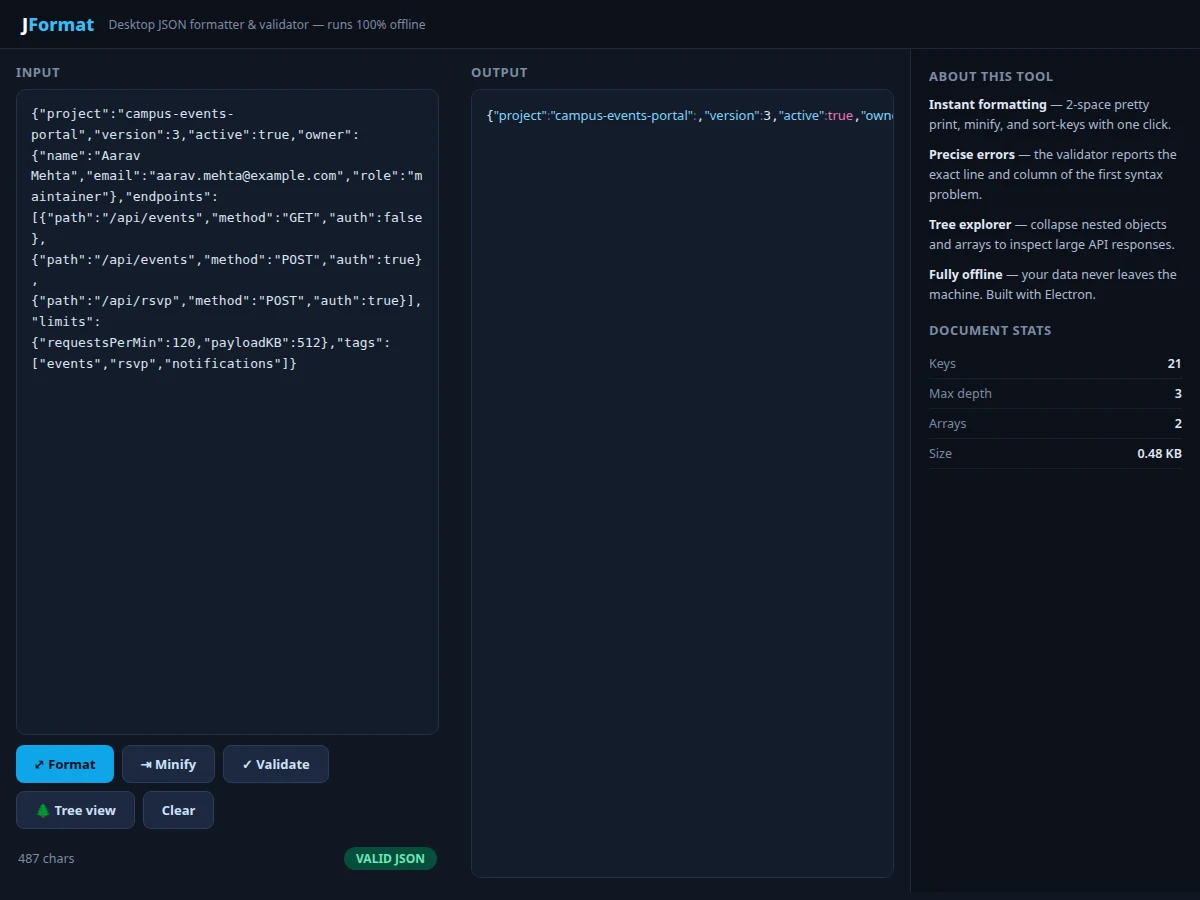Screen dimensions: 1200x900
Task: Click the VALID JSON status badge
Action: coord(390,858)
